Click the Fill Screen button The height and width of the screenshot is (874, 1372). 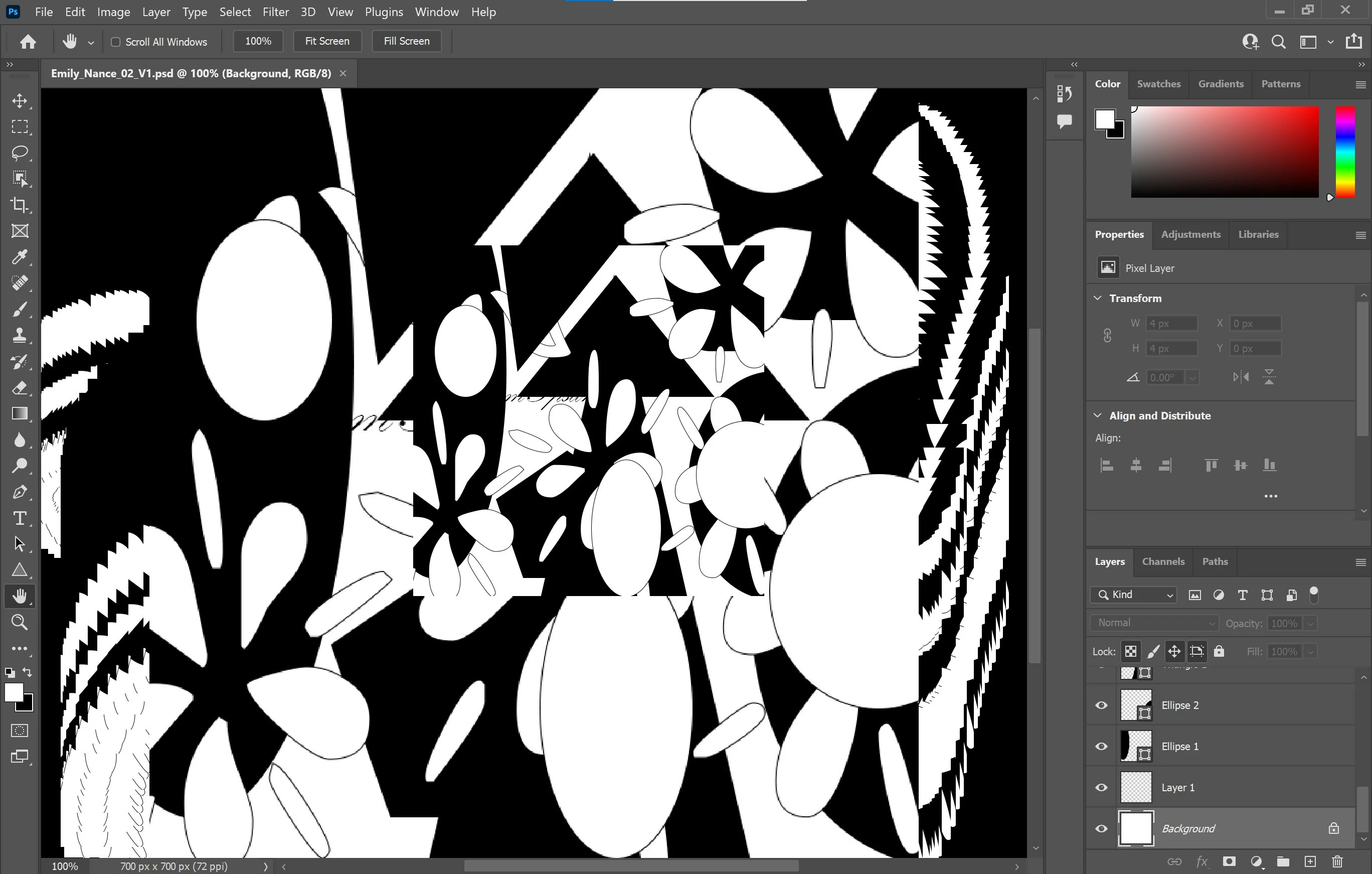(406, 41)
